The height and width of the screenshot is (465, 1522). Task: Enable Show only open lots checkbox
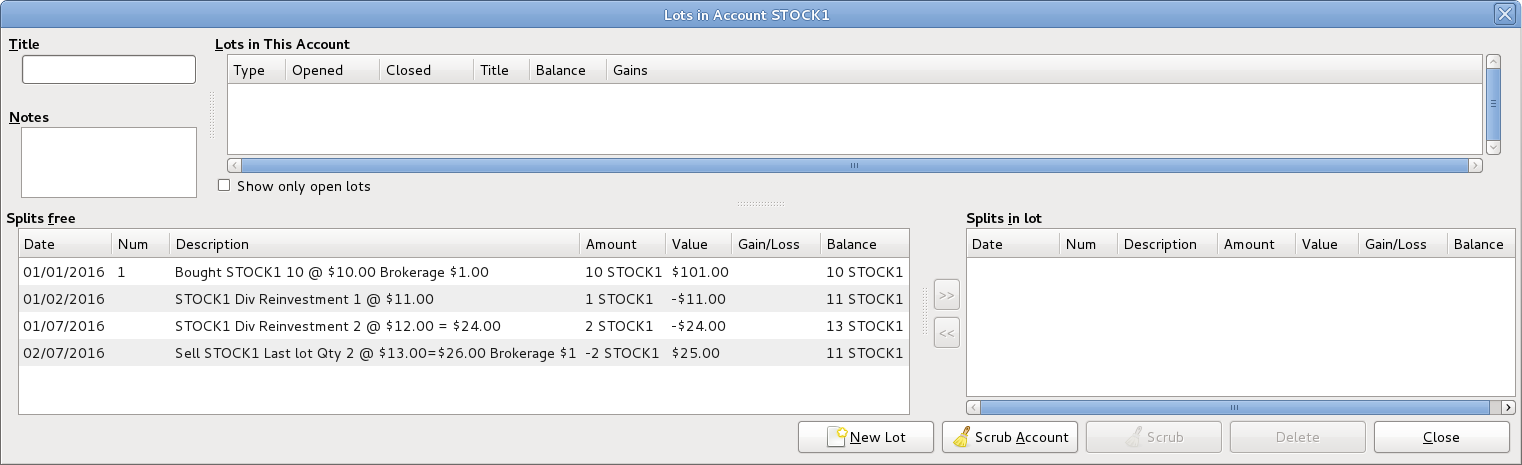[224, 186]
